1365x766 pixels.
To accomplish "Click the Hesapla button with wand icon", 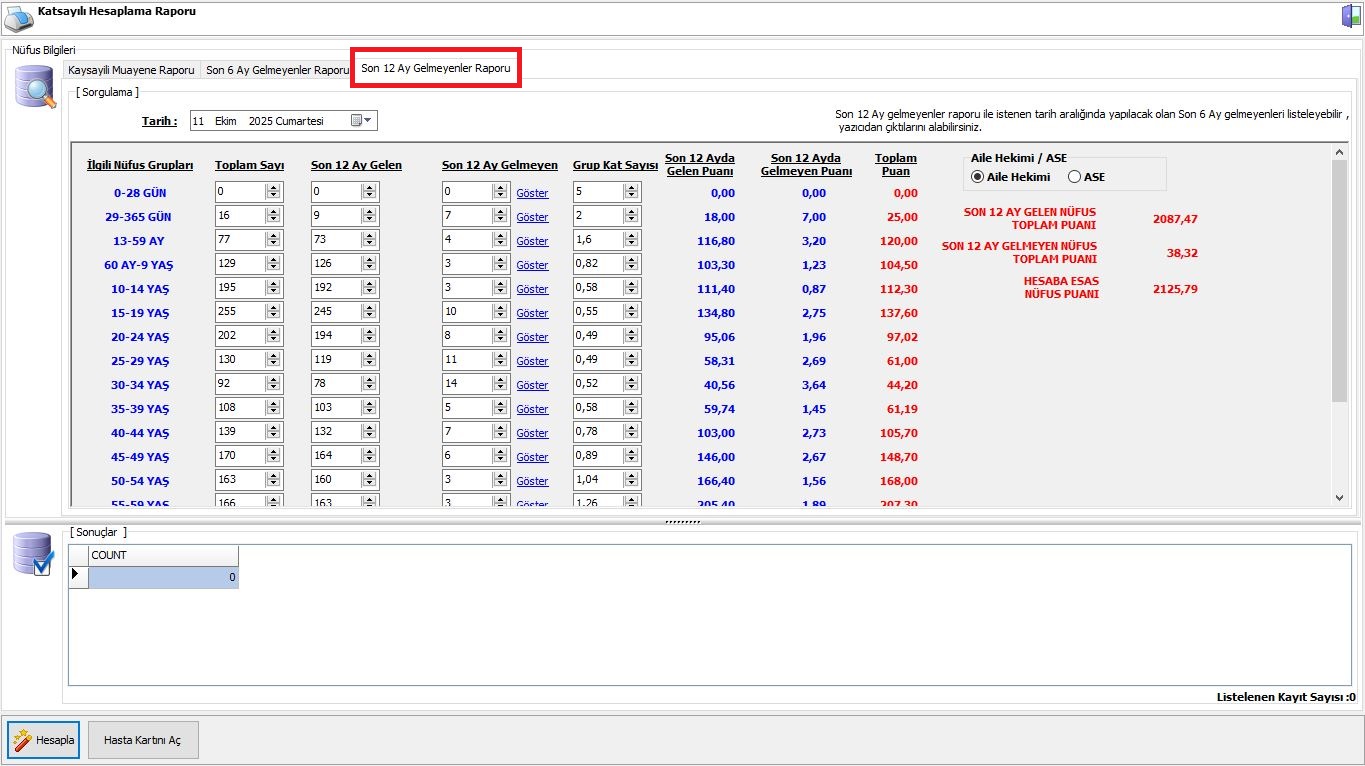I will click(44, 740).
